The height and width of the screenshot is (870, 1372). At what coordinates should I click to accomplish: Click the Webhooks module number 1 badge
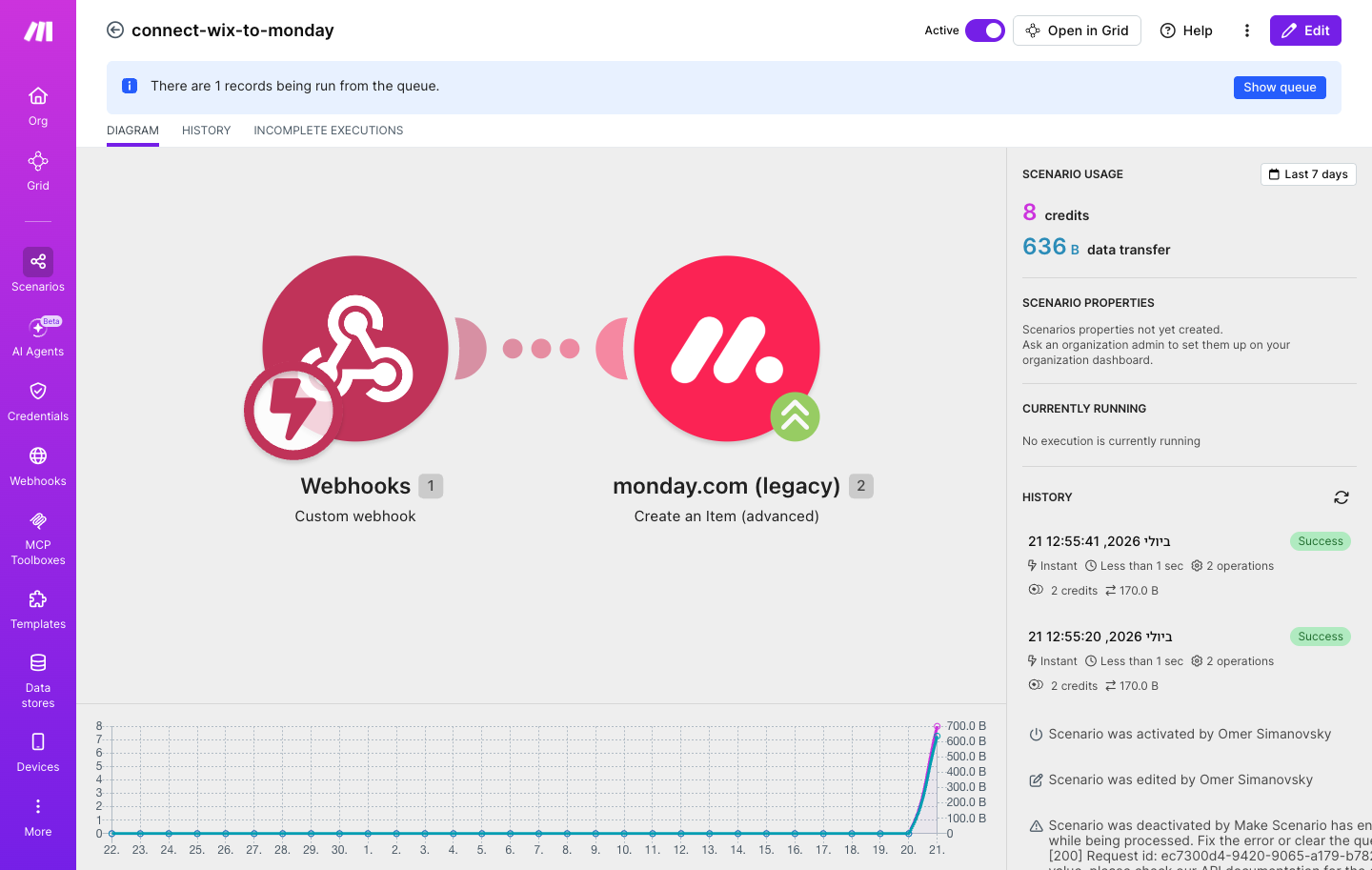431,486
